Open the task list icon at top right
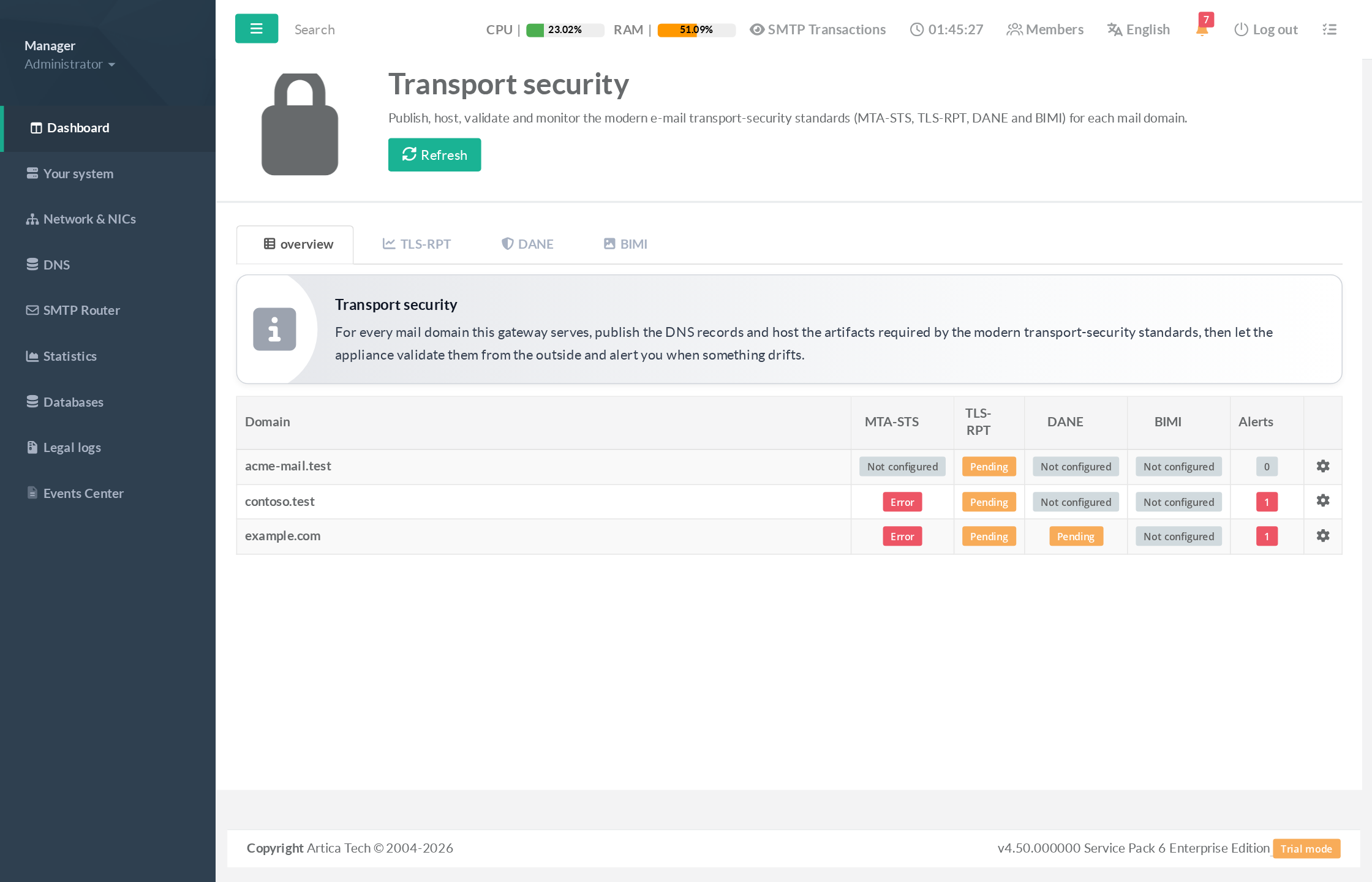Viewport: 1372px width, 882px height. (1329, 29)
